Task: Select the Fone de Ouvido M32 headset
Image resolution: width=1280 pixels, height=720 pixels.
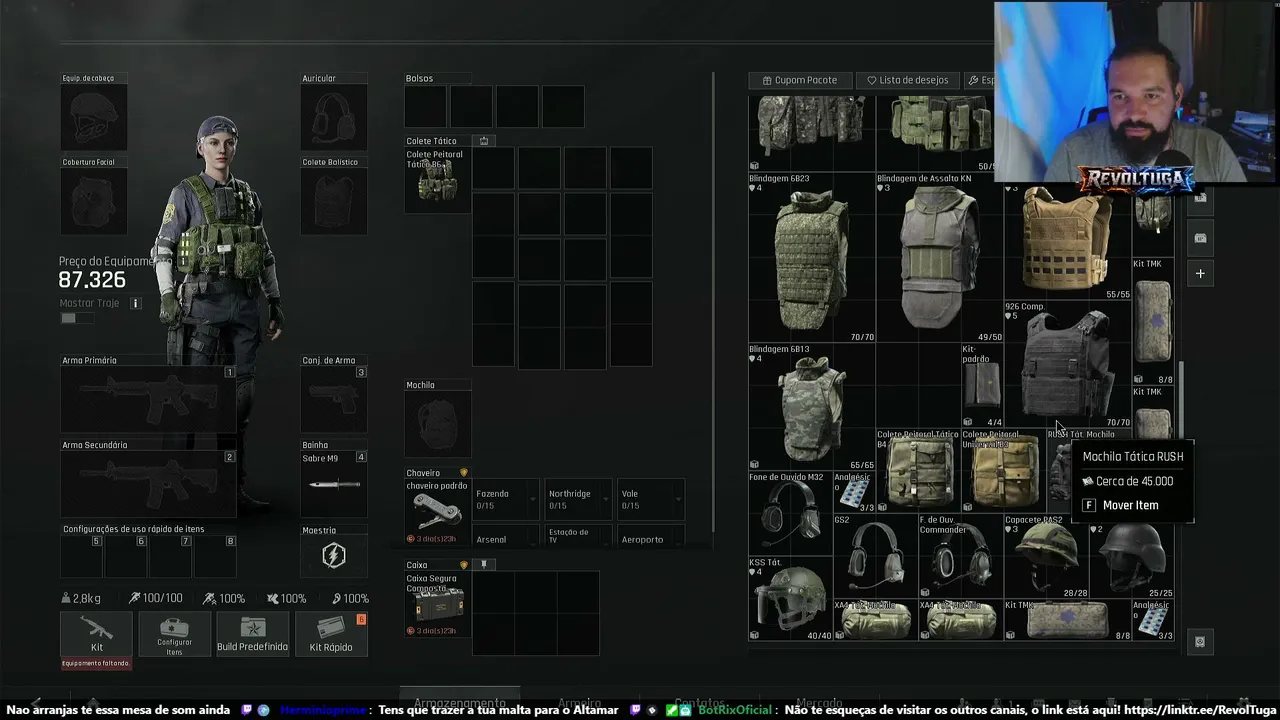Action: click(790, 513)
